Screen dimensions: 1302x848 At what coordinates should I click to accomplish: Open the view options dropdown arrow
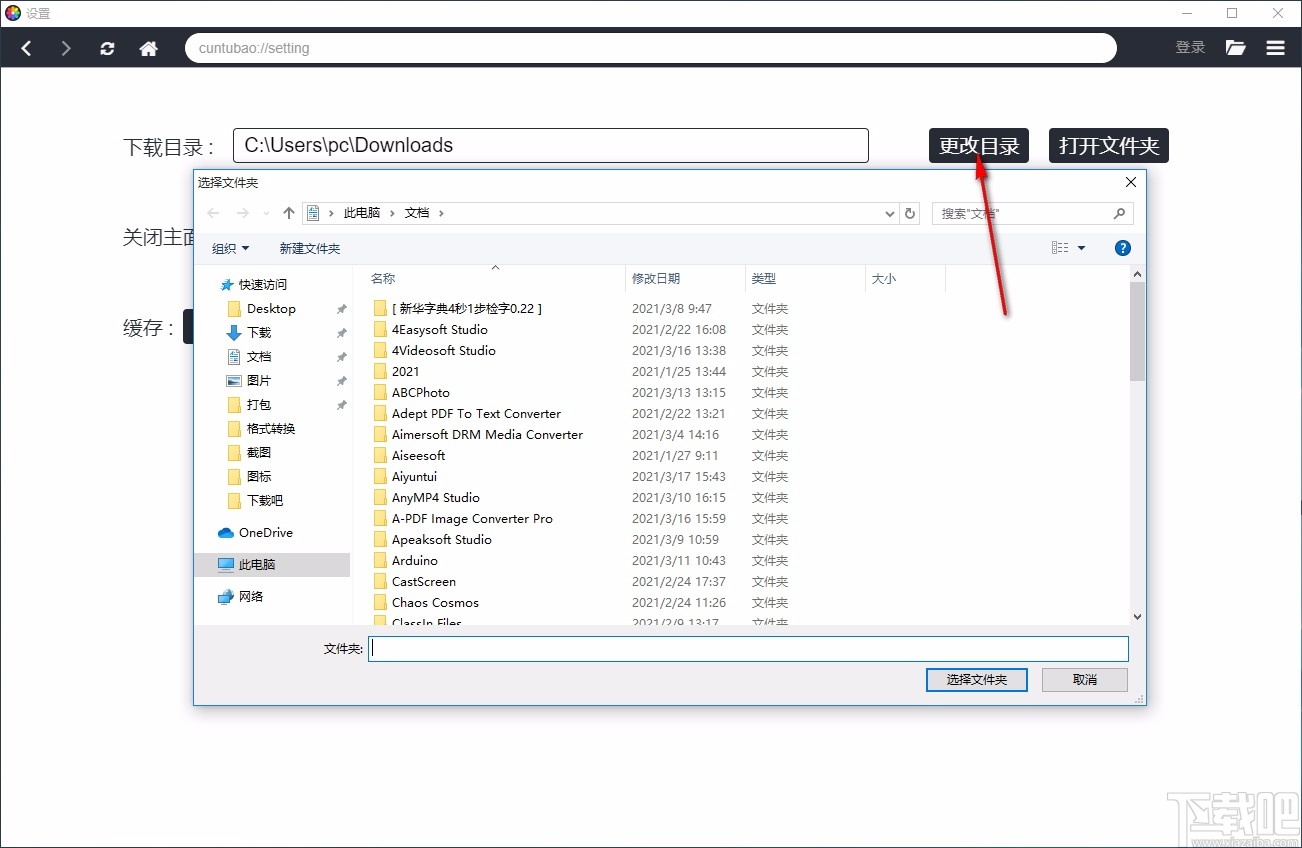click(x=1081, y=248)
